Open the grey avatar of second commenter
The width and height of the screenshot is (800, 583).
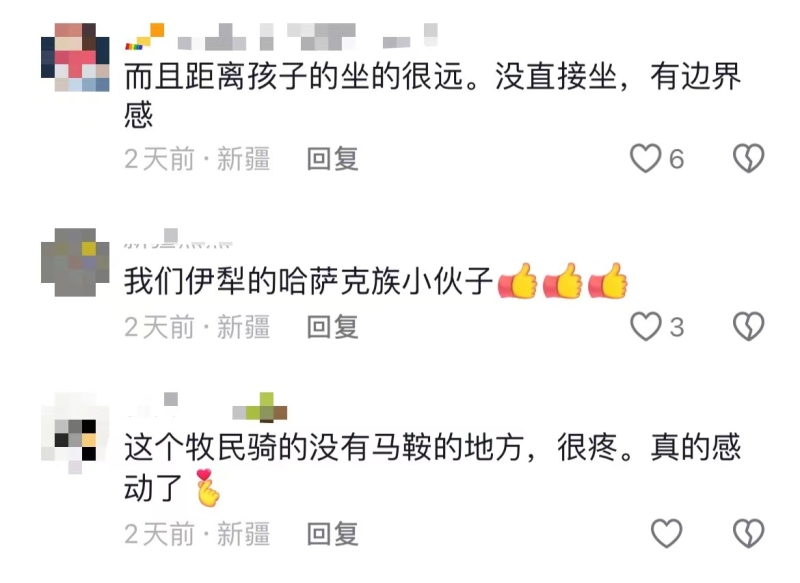pyautogui.click(x=75, y=262)
